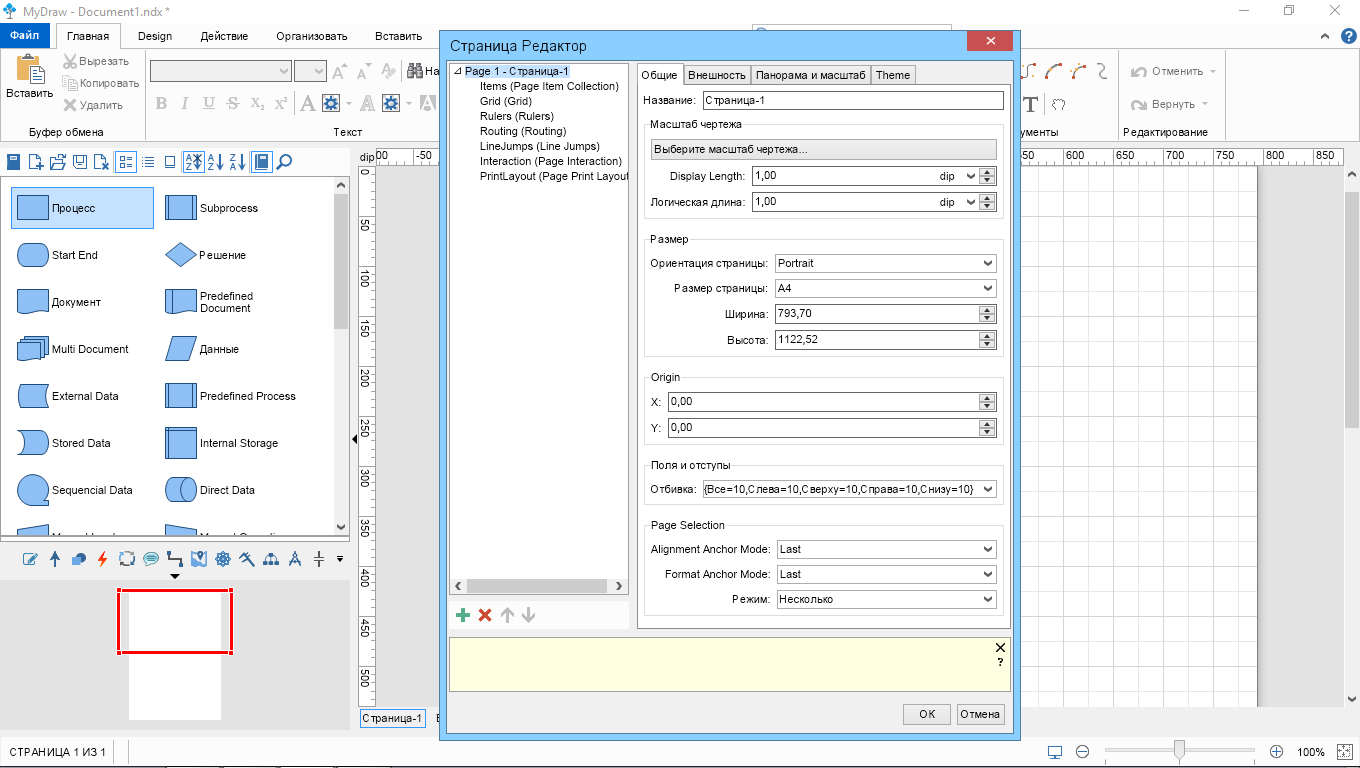Toggle the icons-and-labels list view button
The width and height of the screenshot is (1360, 768).
126,162
